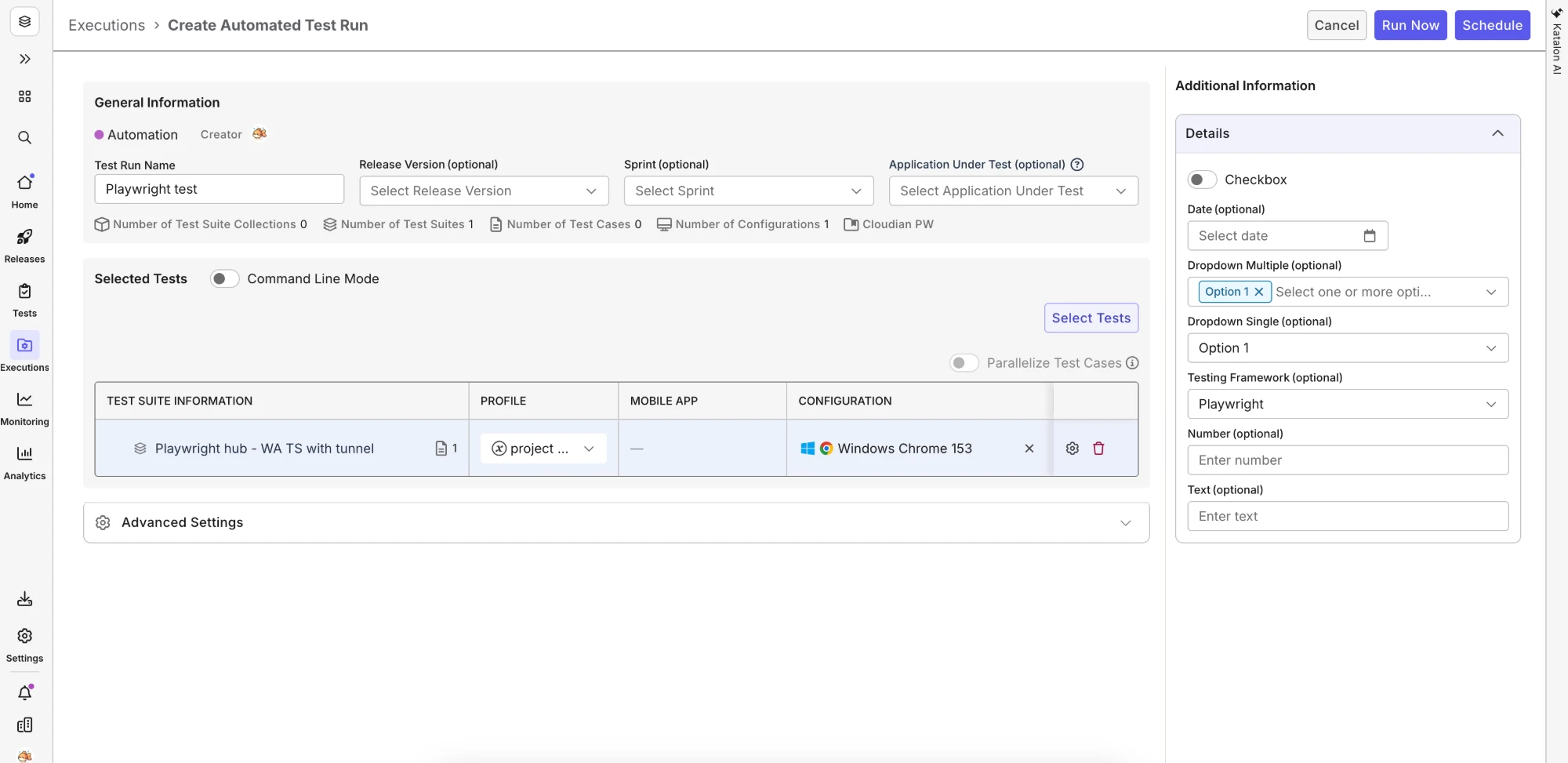Open Select Release Version dropdown

pos(484,191)
